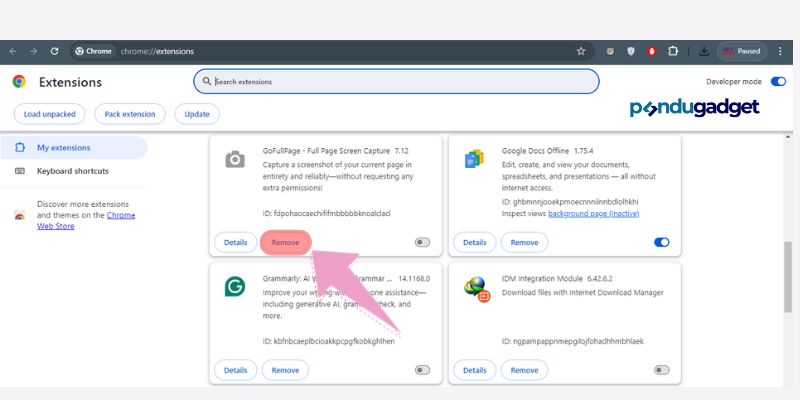Enable the Grammarly extension toggle
The image size is (800, 400).
(422, 370)
